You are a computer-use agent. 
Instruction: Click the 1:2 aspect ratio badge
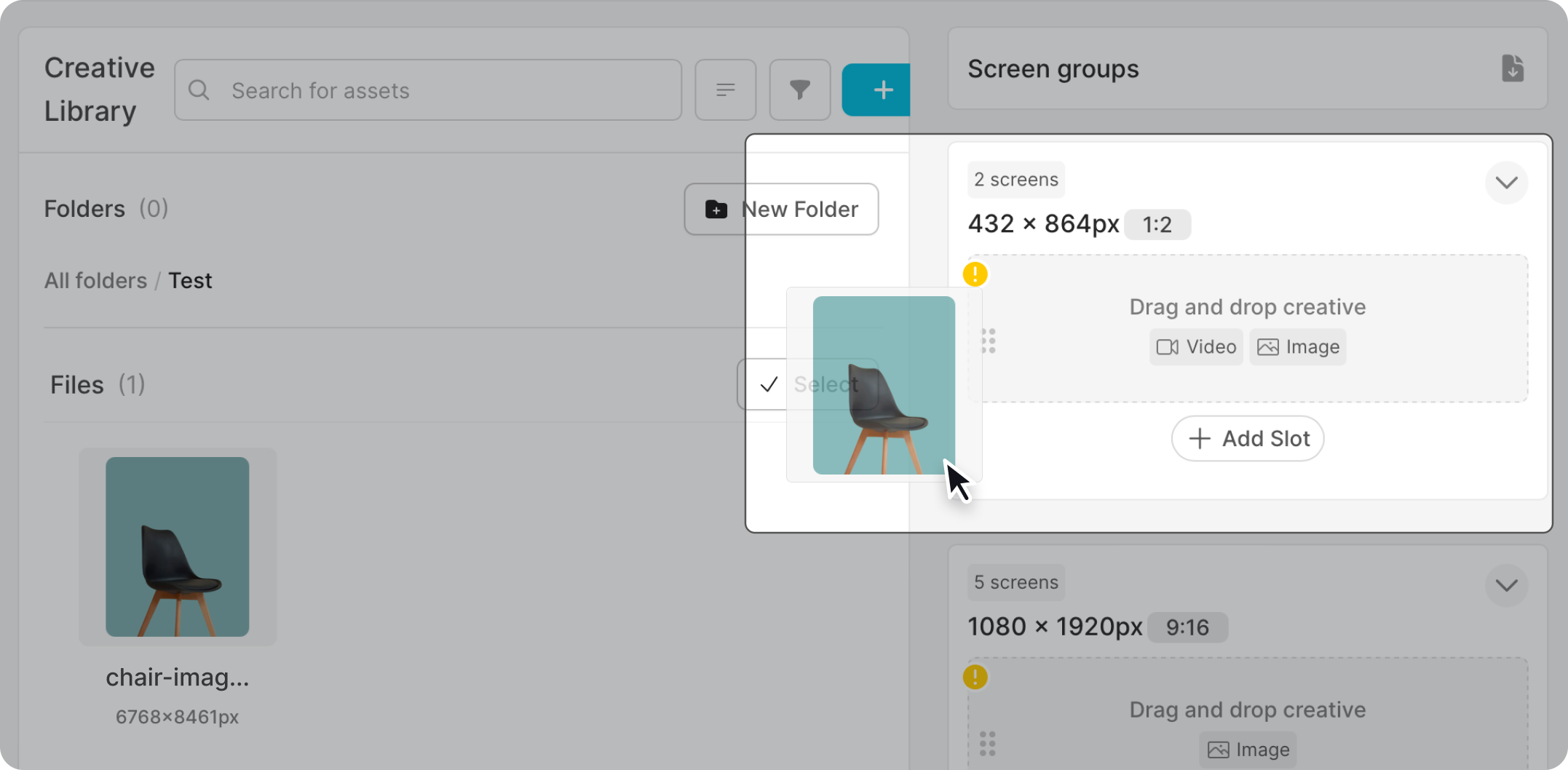pos(1157,225)
